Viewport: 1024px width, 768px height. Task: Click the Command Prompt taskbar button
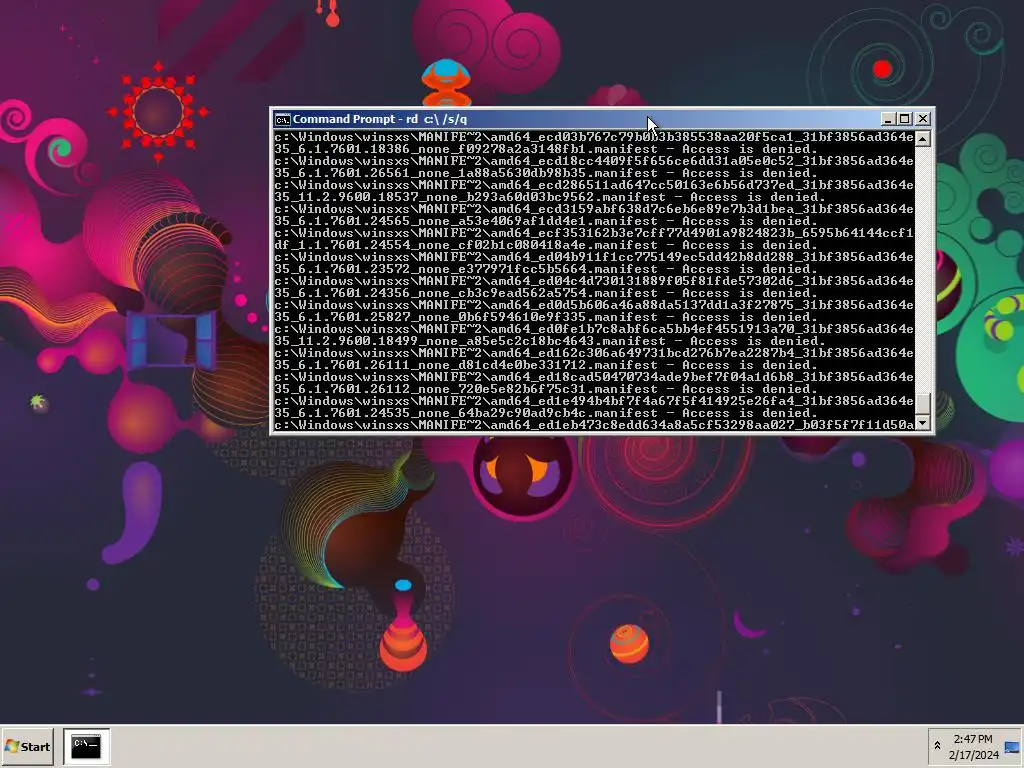86,746
